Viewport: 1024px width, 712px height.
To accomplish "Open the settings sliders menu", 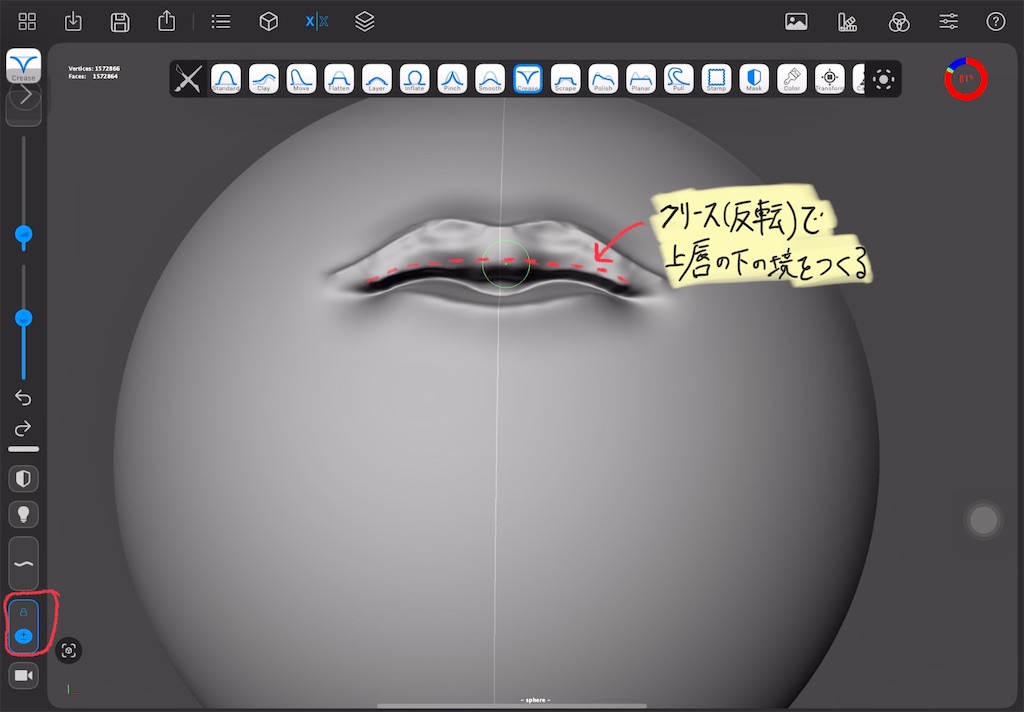I will coord(948,22).
